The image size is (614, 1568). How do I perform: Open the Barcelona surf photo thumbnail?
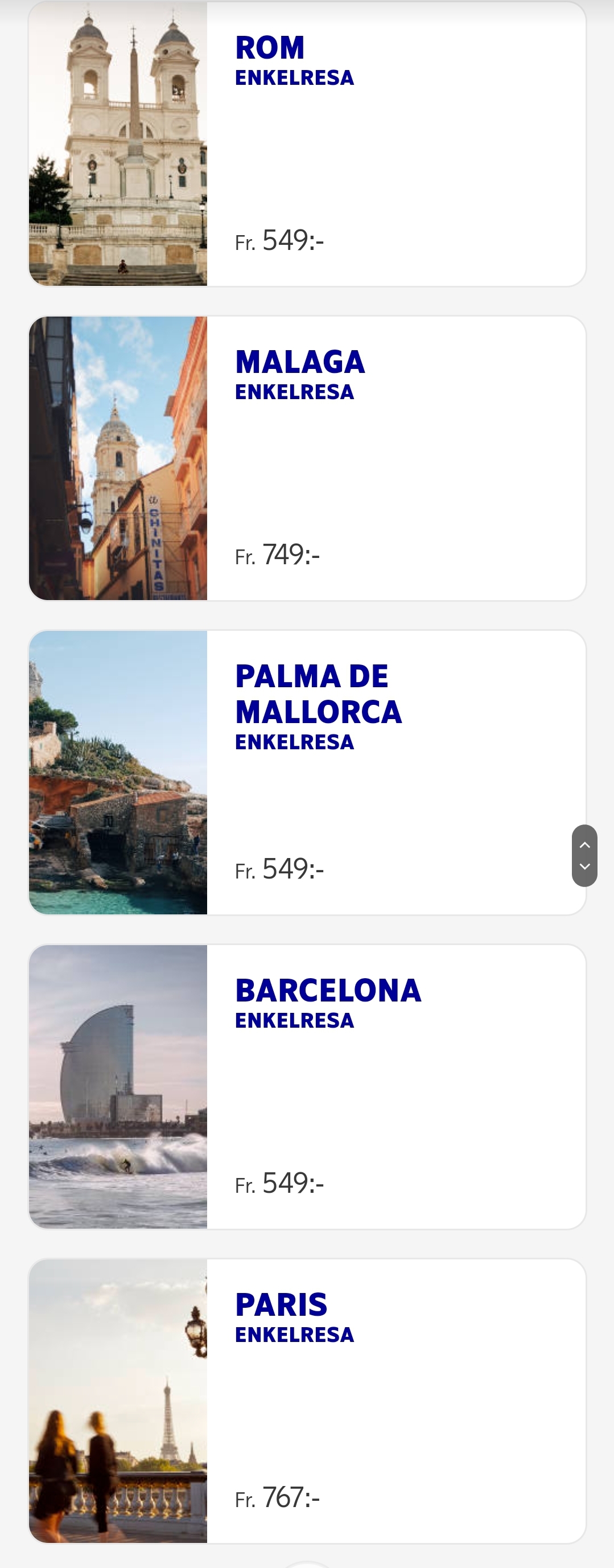[x=118, y=1086]
